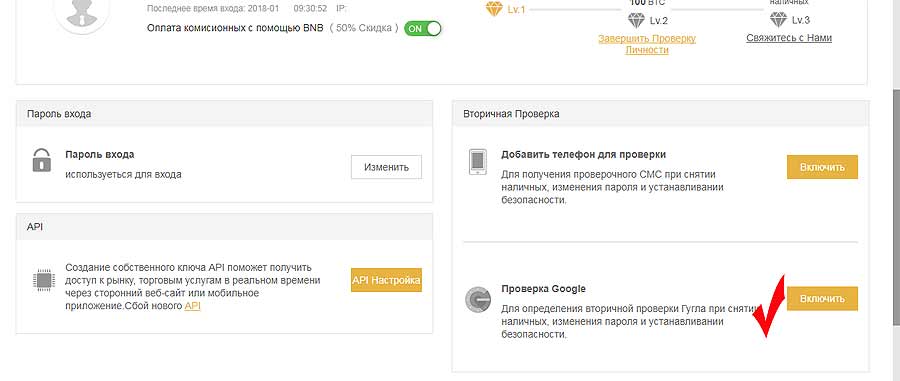
Task: Click the Добавить телефон для проверки title
Action: (x=583, y=154)
